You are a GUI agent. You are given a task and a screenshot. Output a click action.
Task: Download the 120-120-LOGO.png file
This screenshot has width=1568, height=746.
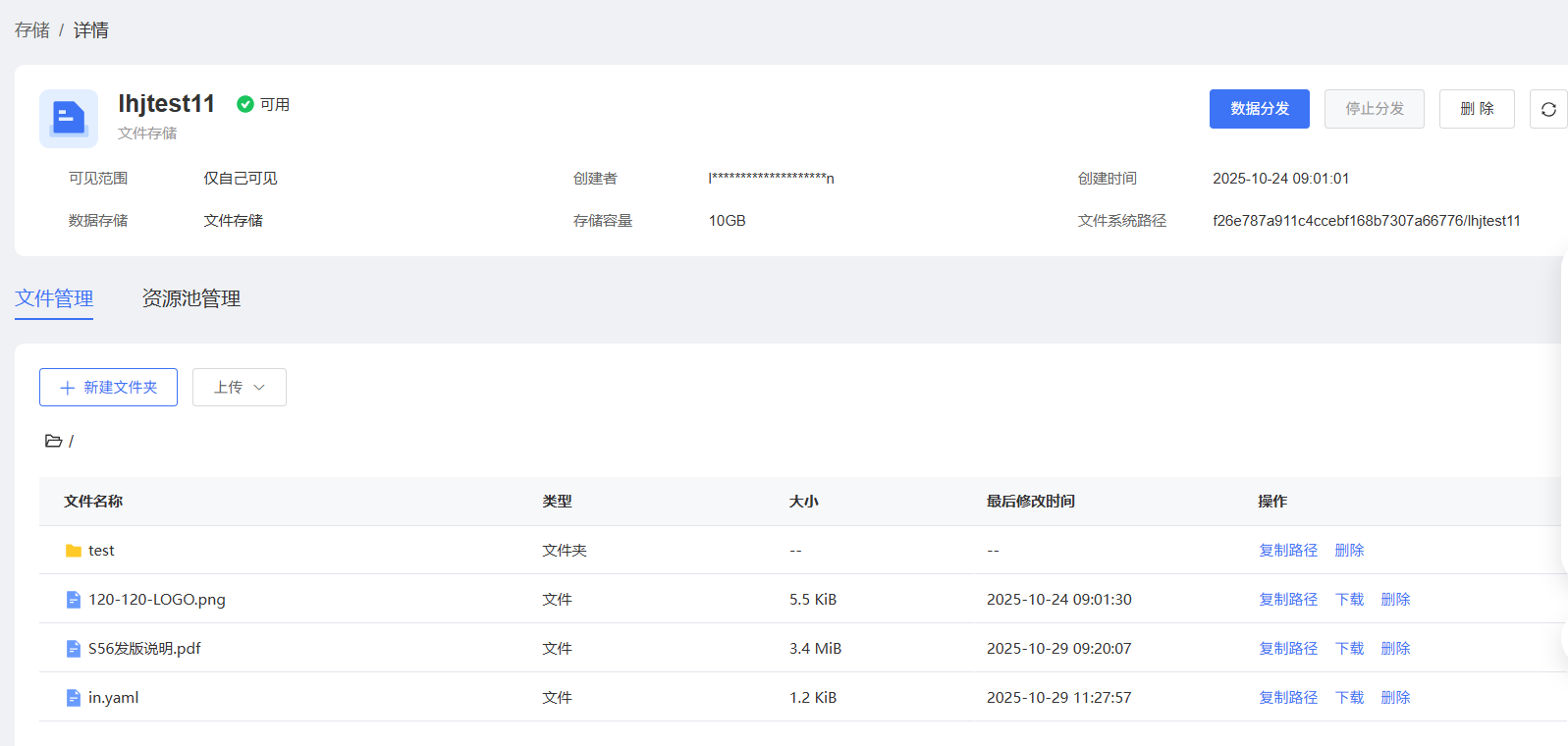point(1349,600)
